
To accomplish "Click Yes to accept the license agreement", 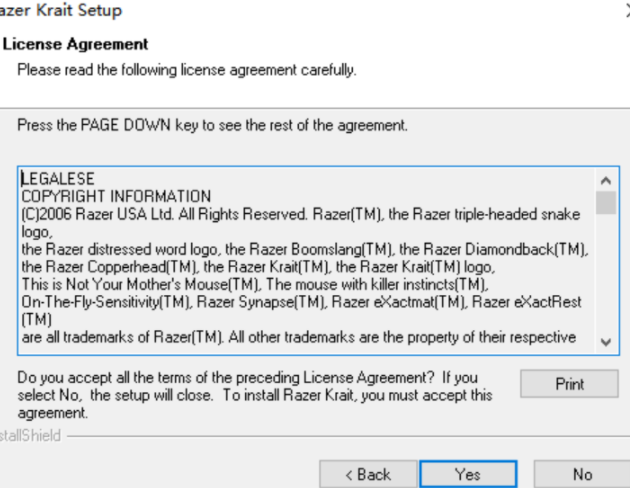I will (467, 474).
